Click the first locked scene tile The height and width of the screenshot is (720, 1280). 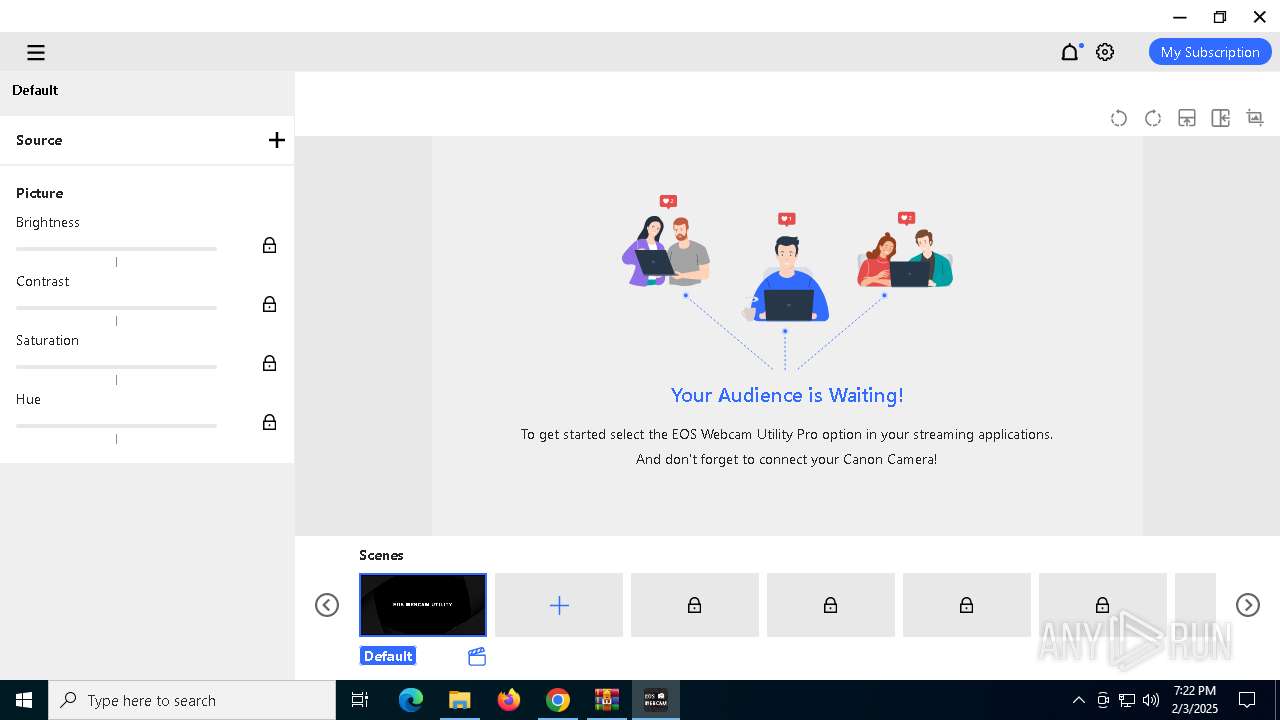(695, 605)
